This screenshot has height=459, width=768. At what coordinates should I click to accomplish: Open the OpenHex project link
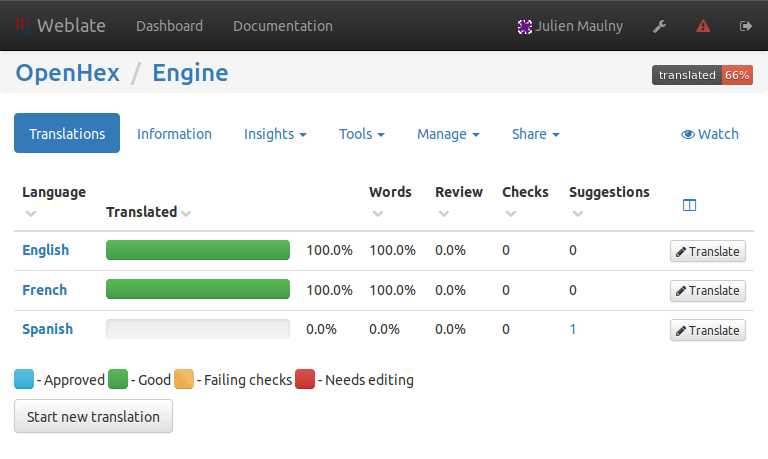[x=68, y=73]
